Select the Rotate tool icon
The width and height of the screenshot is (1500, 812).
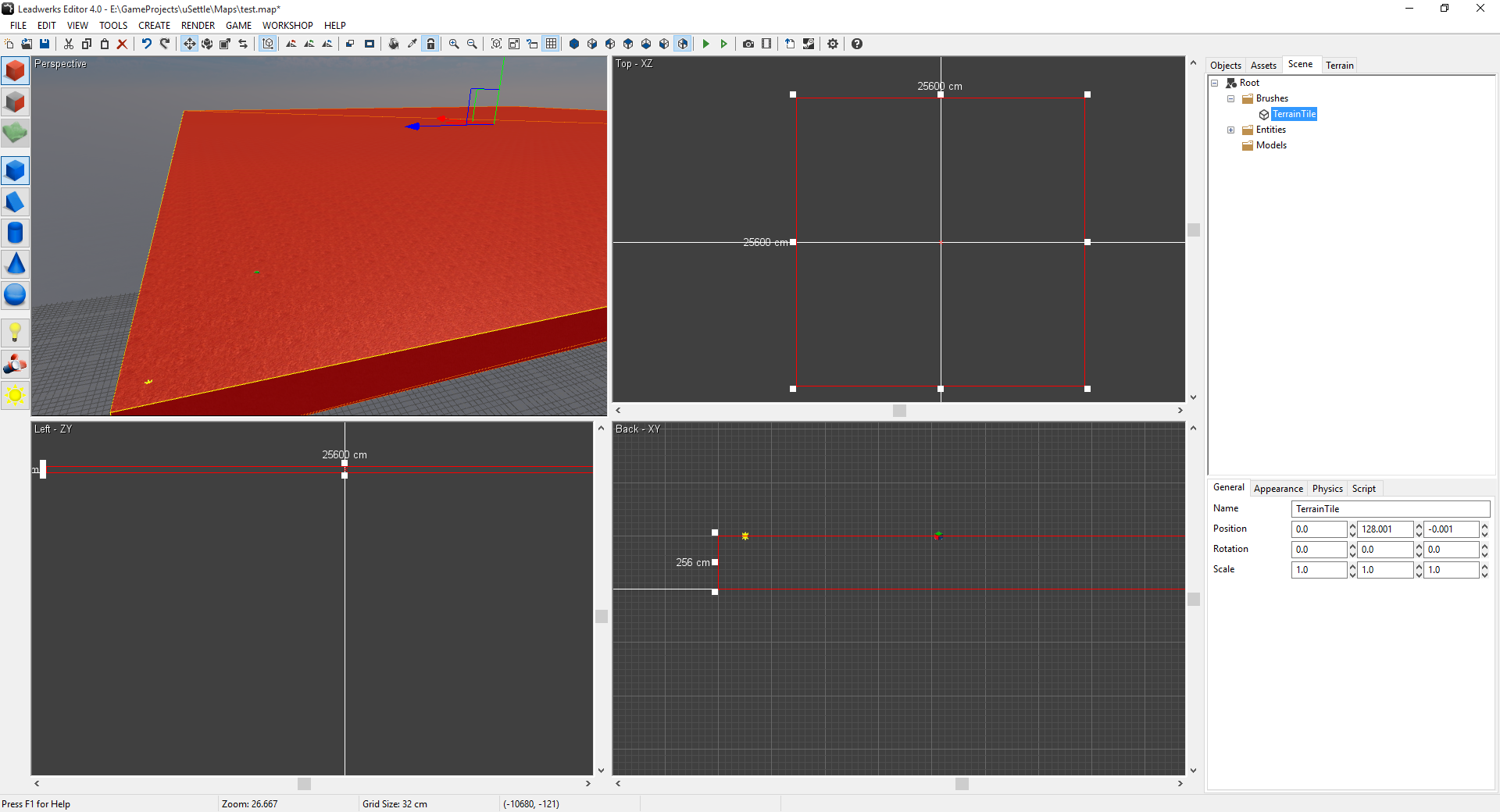(207, 44)
